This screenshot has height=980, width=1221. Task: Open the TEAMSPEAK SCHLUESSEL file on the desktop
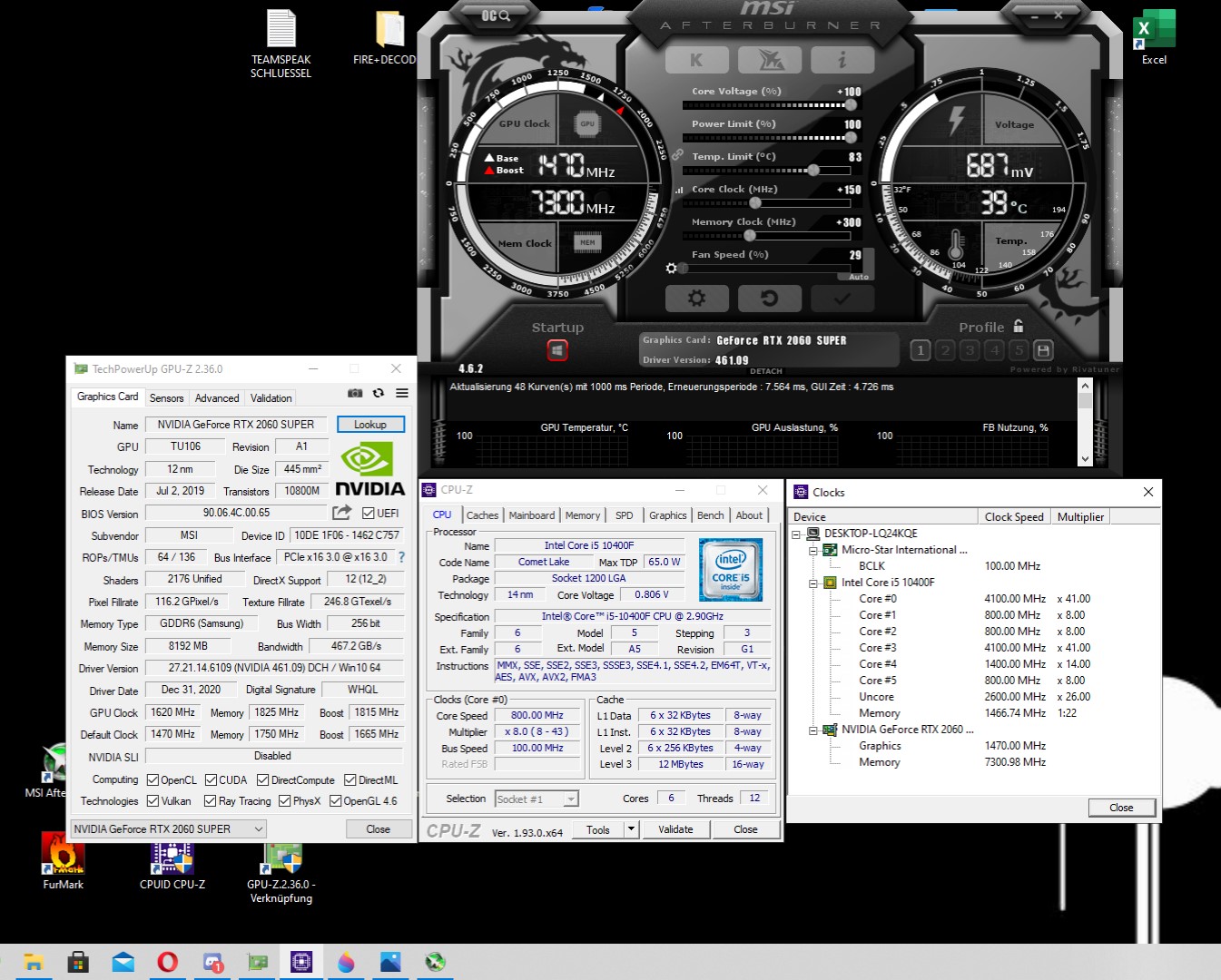pyautogui.click(x=281, y=44)
